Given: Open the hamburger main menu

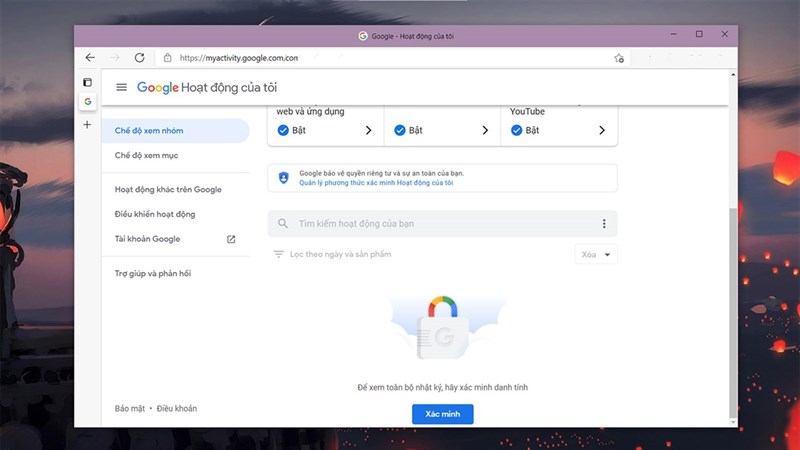Looking at the screenshot, I should (121, 87).
